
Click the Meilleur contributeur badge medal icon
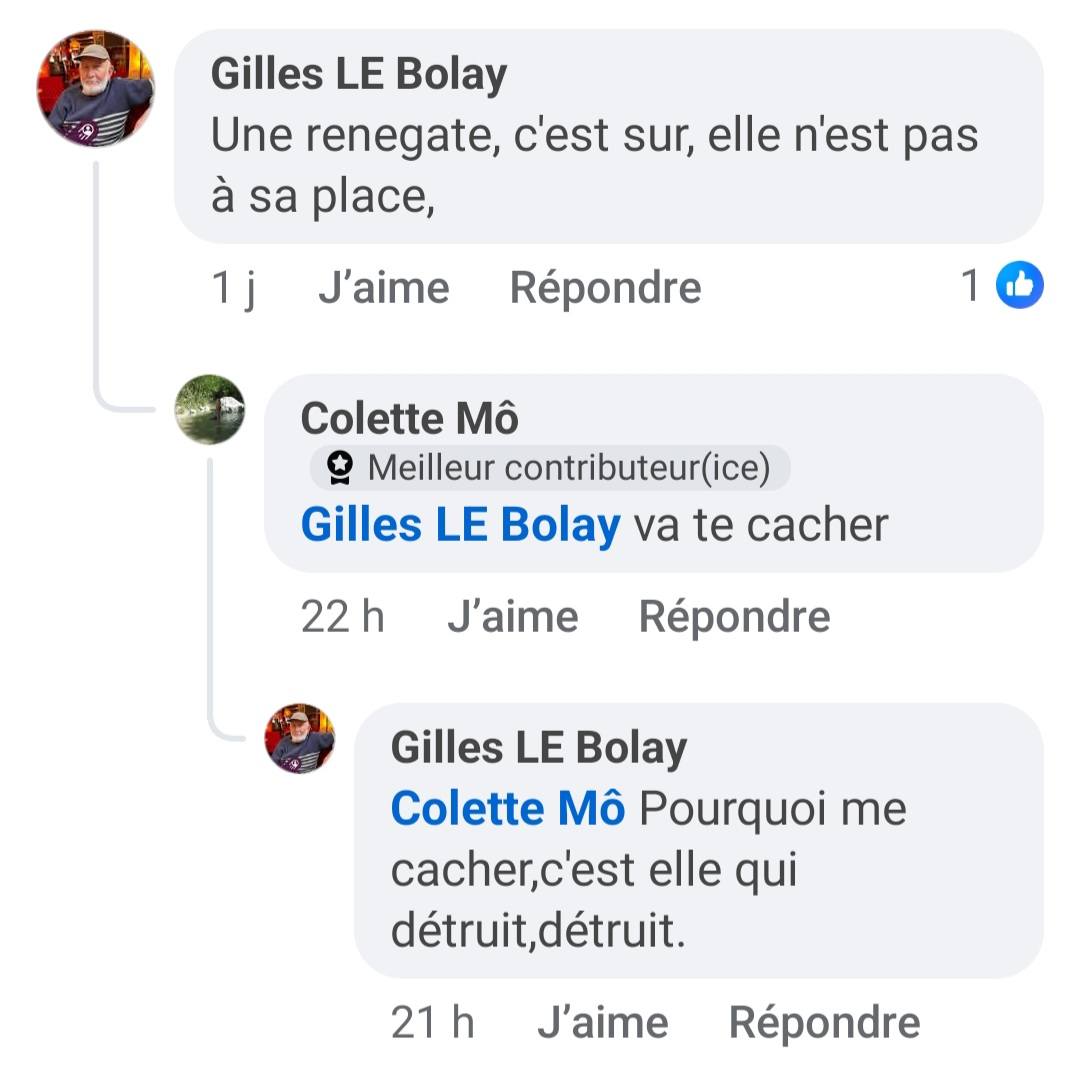pos(341,467)
